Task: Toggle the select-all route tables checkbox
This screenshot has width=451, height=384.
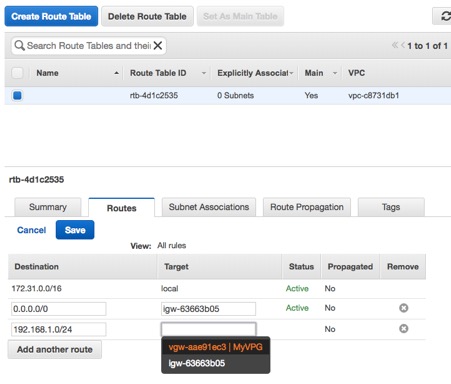Action: pyautogui.click(x=17, y=73)
